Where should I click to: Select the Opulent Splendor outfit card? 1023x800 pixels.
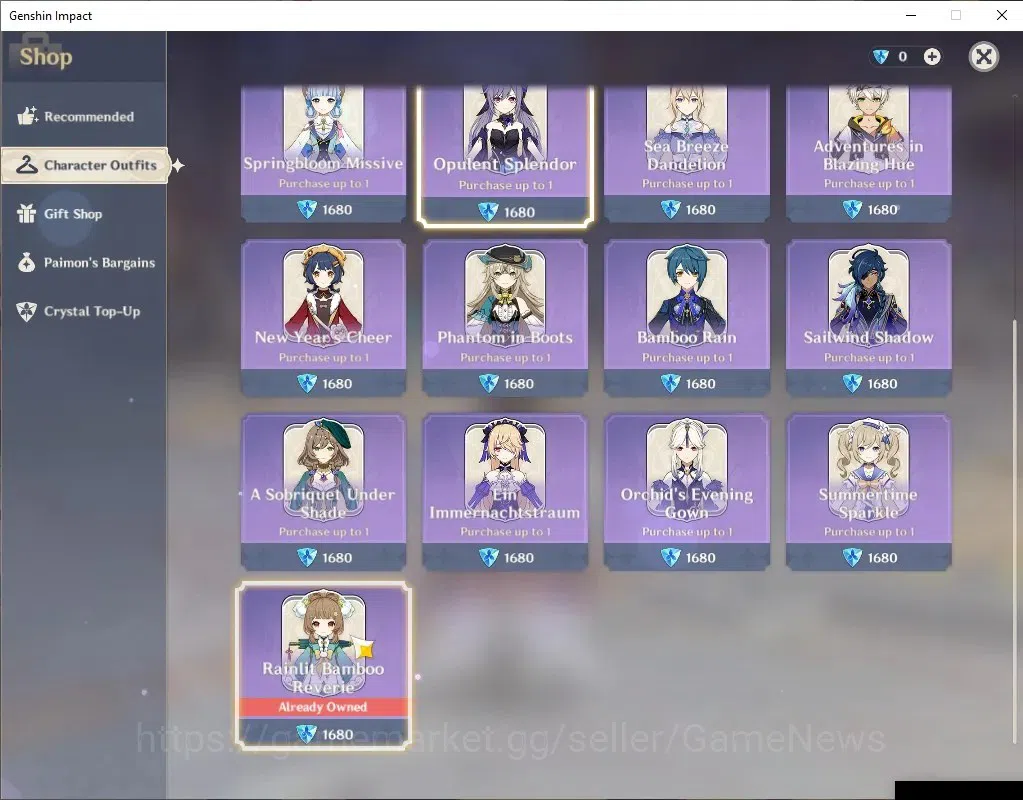505,155
